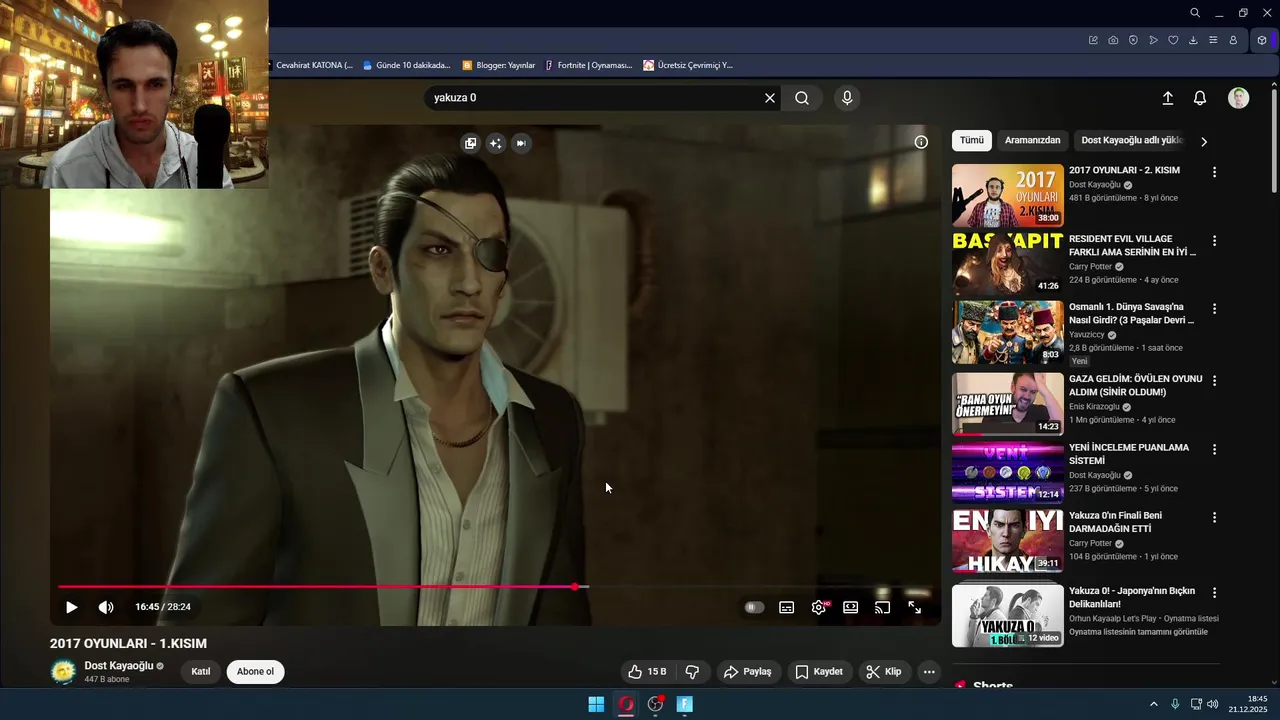This screenshot has height=720, width=1280.
Task: Click the 'Paylaş' share button
Action: (x=748, y=672)
